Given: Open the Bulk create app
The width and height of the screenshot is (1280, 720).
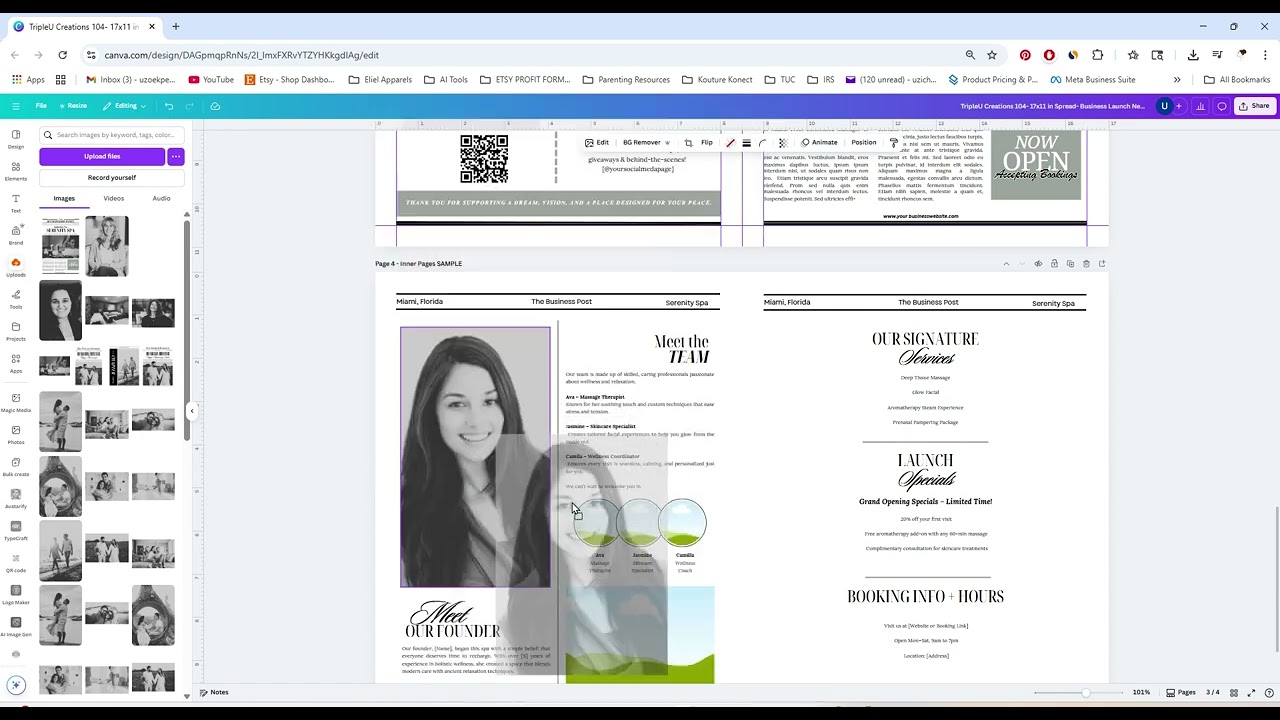Looking at the screenshot, I should coord(15,466).
